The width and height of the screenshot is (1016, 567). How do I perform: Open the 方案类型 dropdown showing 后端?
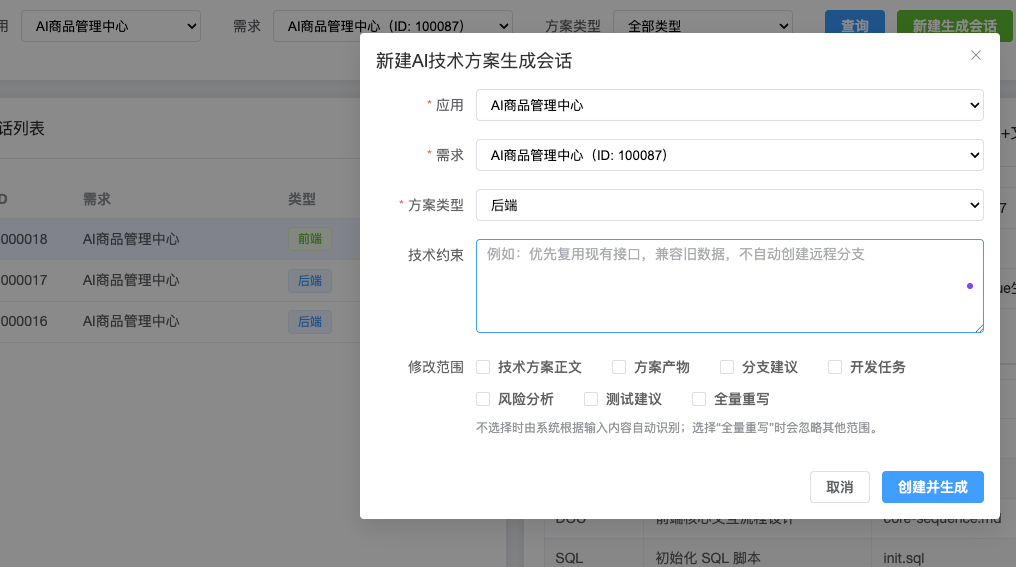coord(730,205)
